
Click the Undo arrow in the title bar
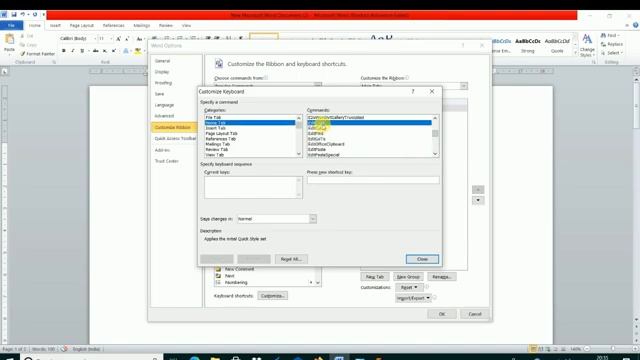22,15
